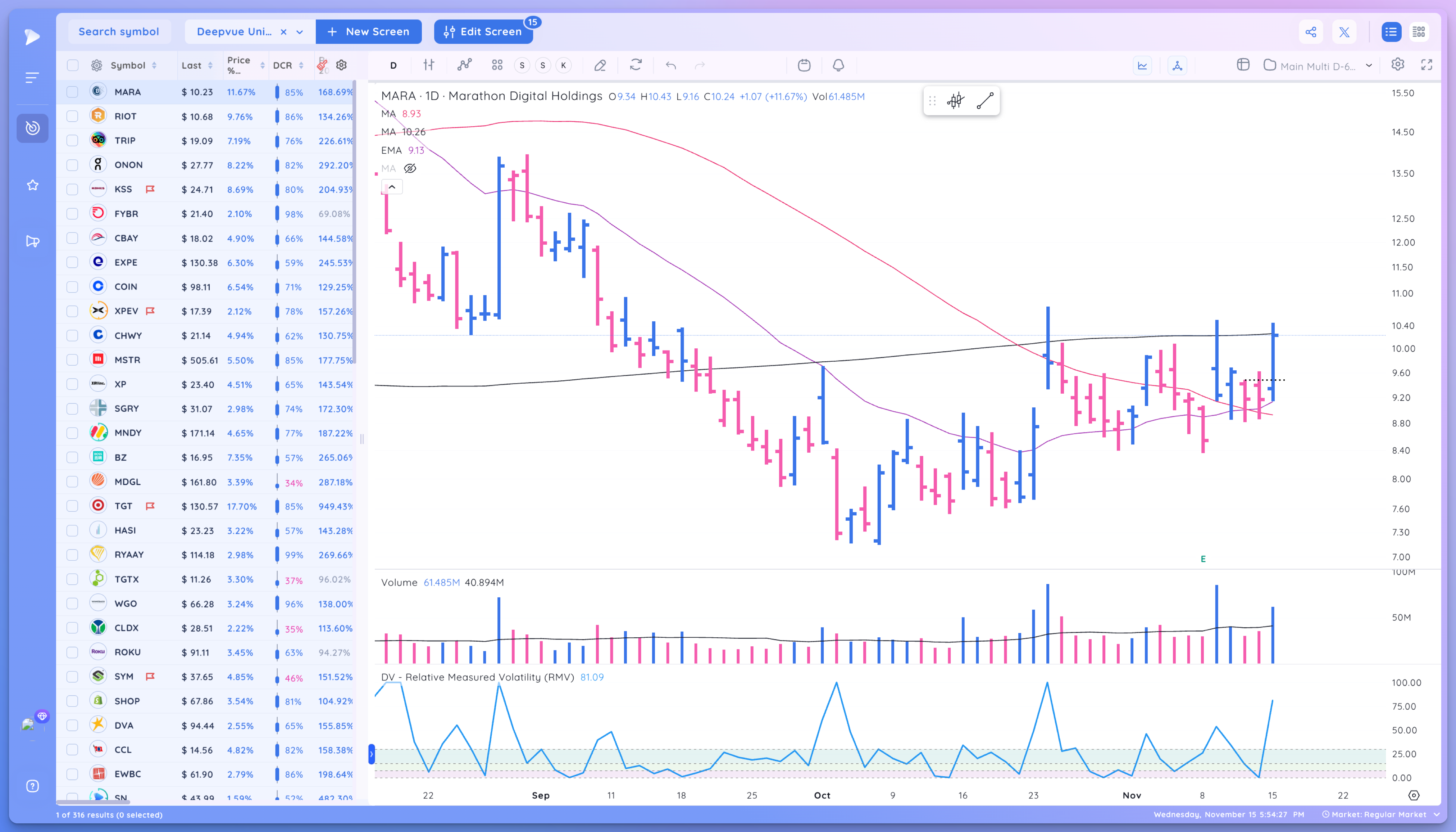Open the calendar date icon

tap(804, 65)
